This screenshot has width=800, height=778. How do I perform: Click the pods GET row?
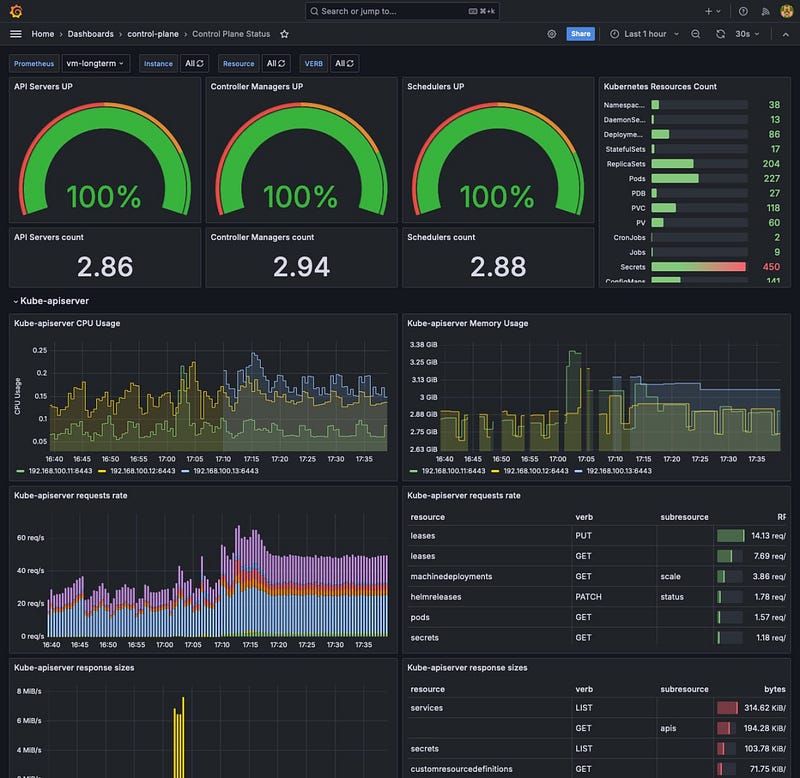pyautogui.click(x=598, y=617)
